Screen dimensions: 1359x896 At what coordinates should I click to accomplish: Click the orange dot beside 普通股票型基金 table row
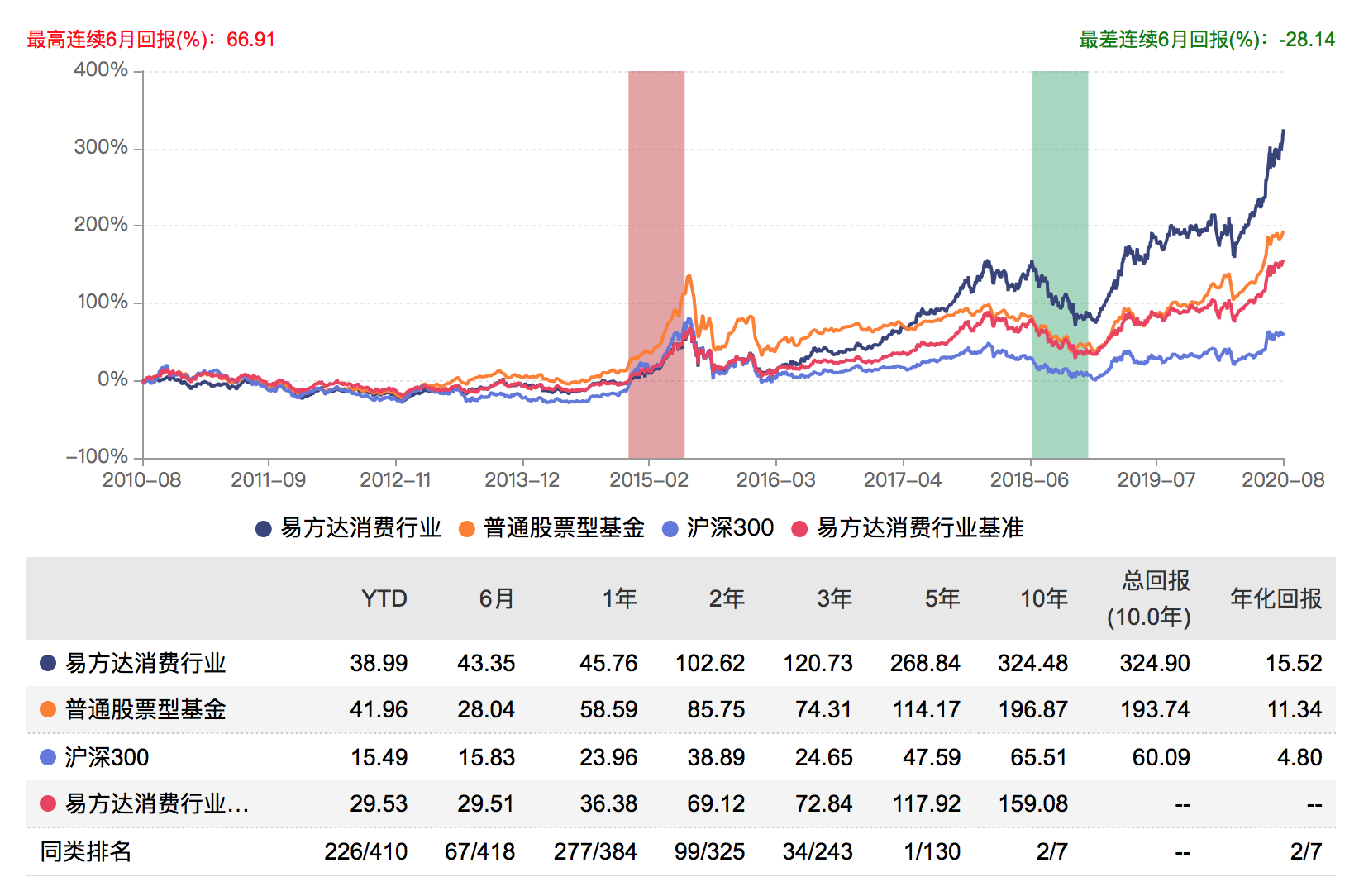point(48,709)
